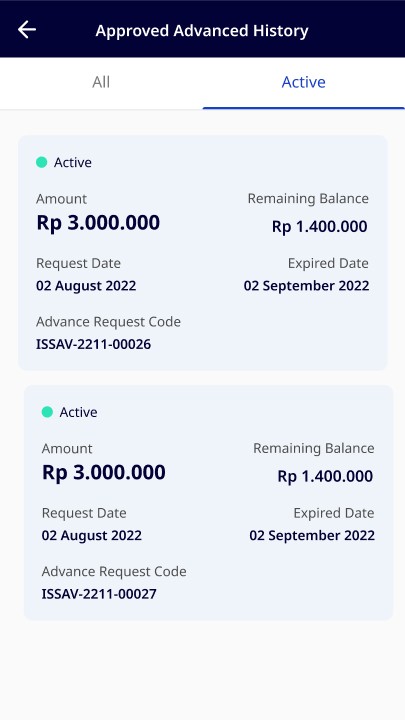Tap the back arrow icon
Image resolution: width=405 pixels, height=720 pixels.
pos(27,30)
